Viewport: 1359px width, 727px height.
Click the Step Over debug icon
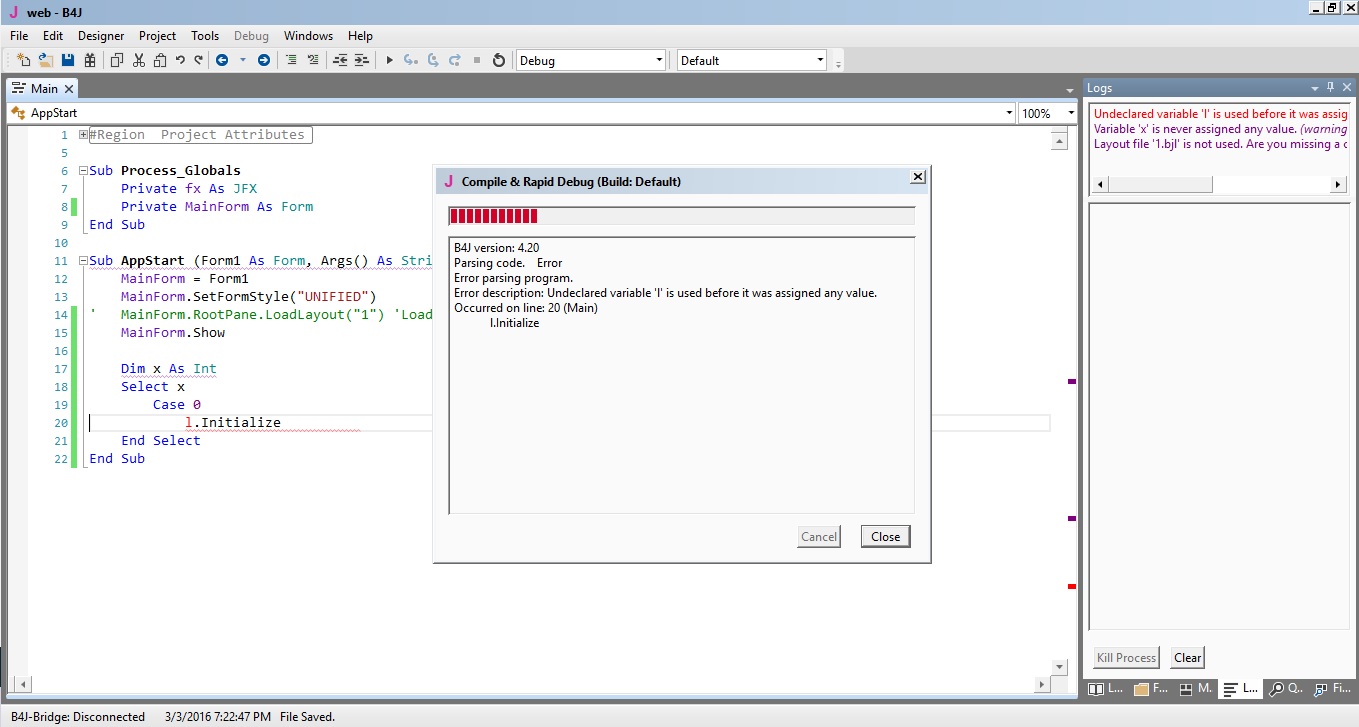[x=433, y=60]
